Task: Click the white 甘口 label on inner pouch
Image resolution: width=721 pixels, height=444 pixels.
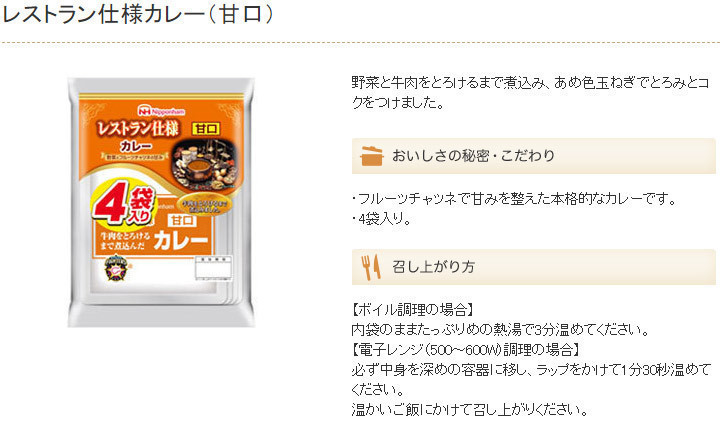Action: coord(182,221)
